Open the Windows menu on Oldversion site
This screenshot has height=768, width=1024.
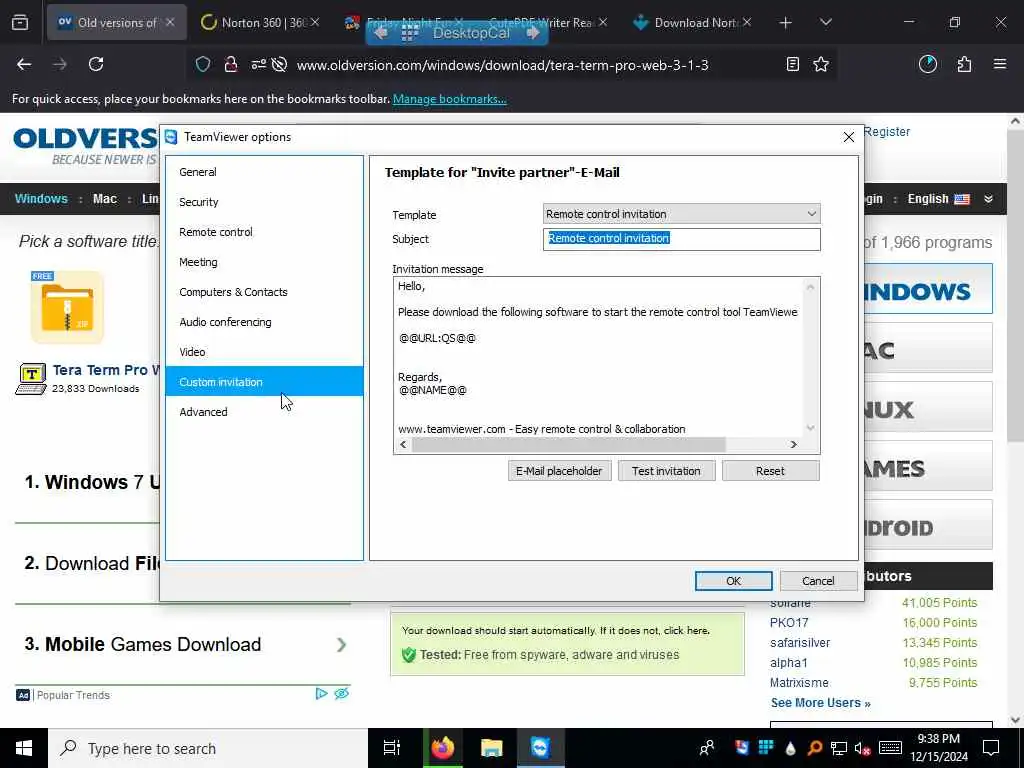point(40,199)
